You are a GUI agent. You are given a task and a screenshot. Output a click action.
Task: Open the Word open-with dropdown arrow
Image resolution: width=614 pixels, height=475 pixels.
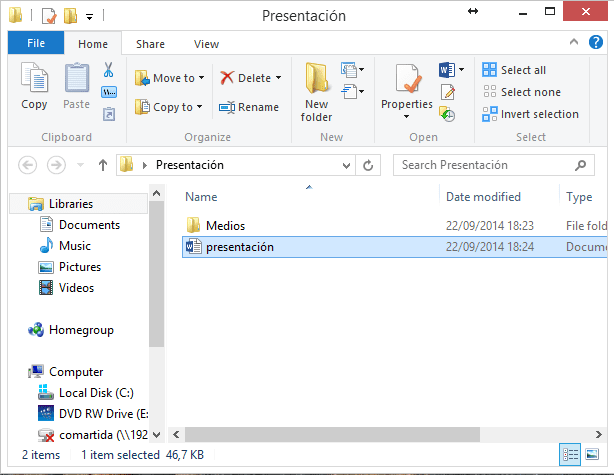pyautogui.click(x=461, y=70)
